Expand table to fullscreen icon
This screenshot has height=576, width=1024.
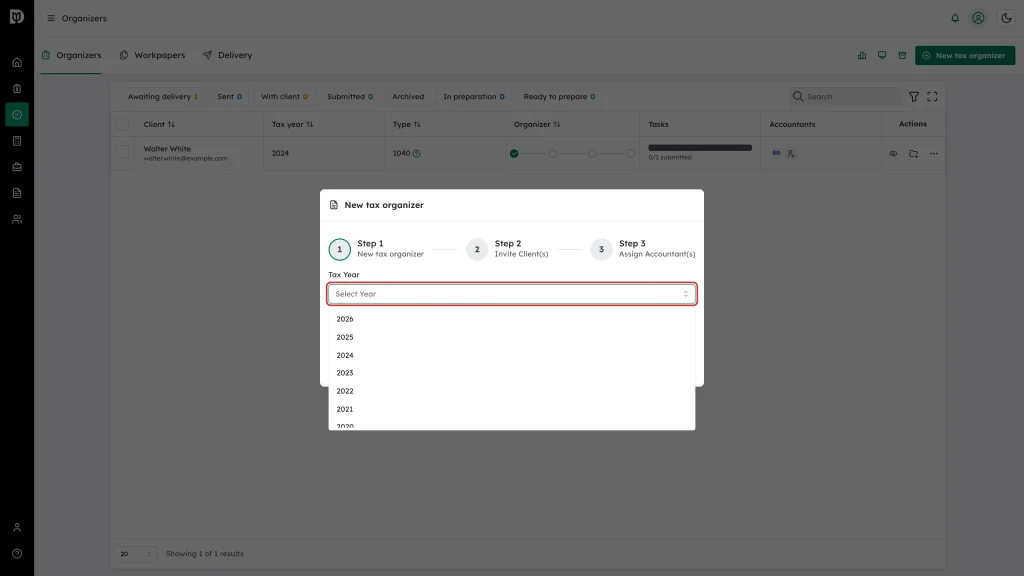932,97
